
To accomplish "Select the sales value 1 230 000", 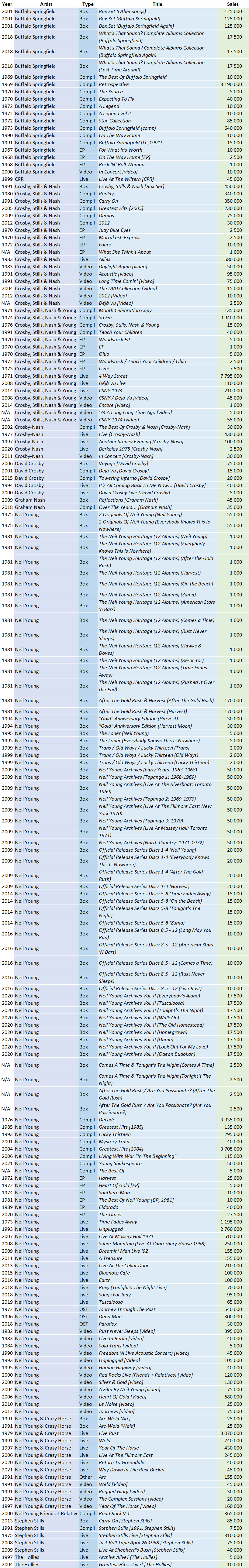I will tap(231, 209).
